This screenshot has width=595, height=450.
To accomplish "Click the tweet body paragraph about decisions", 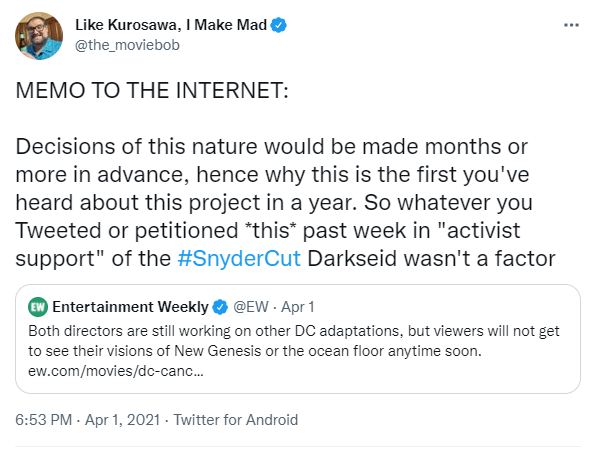I will (285, 203).
